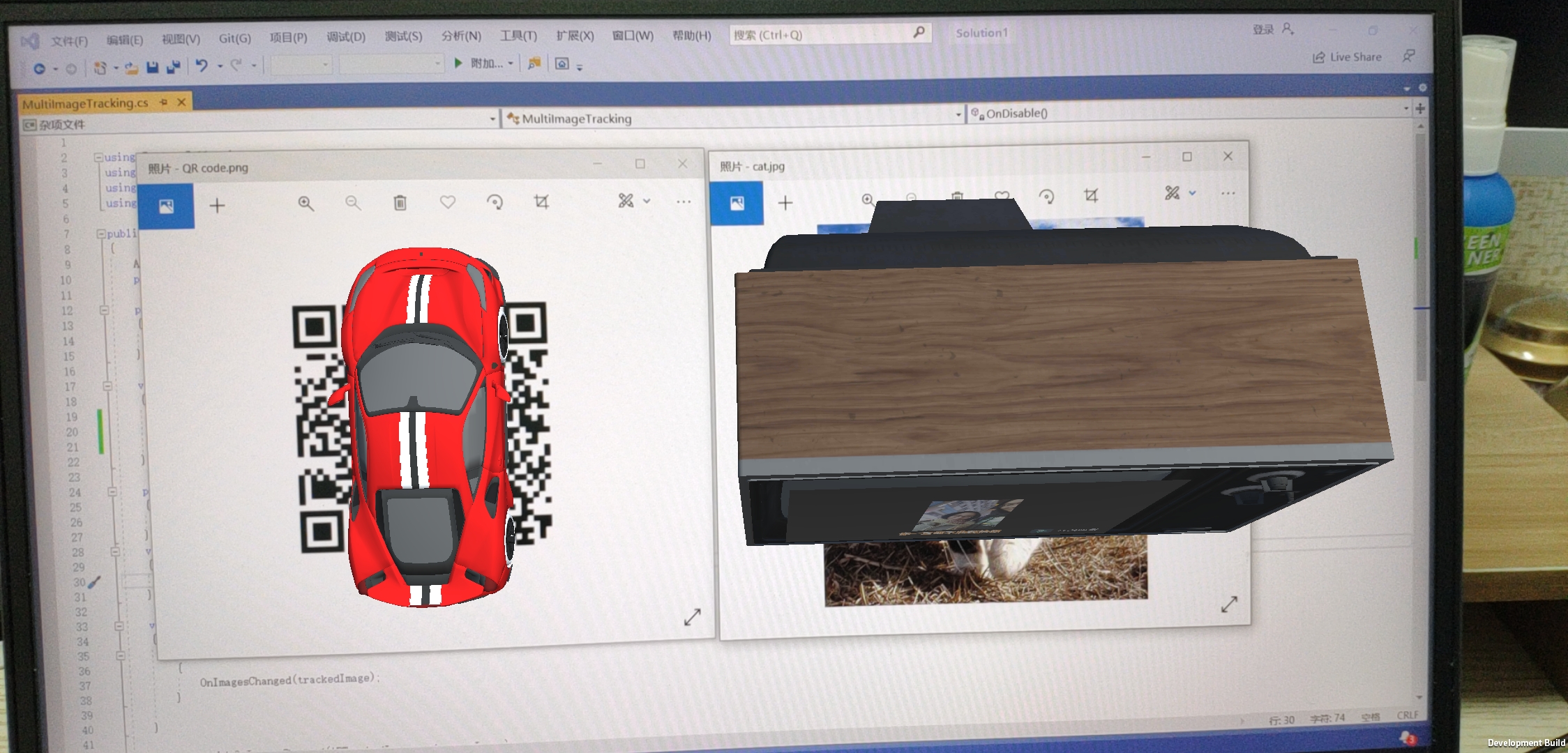
Task: Open the crop tool for cat.jpg
Action: point(1092,197)
